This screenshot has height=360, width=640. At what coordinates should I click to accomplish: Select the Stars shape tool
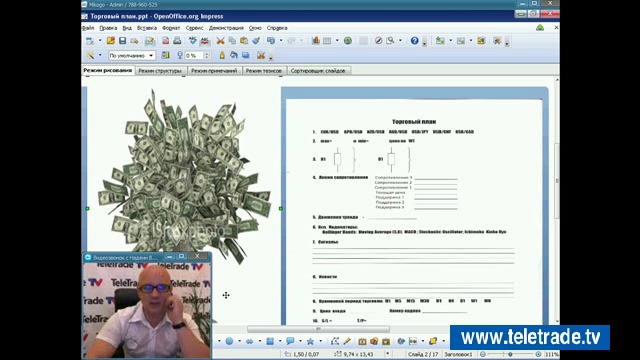(310, 341)
